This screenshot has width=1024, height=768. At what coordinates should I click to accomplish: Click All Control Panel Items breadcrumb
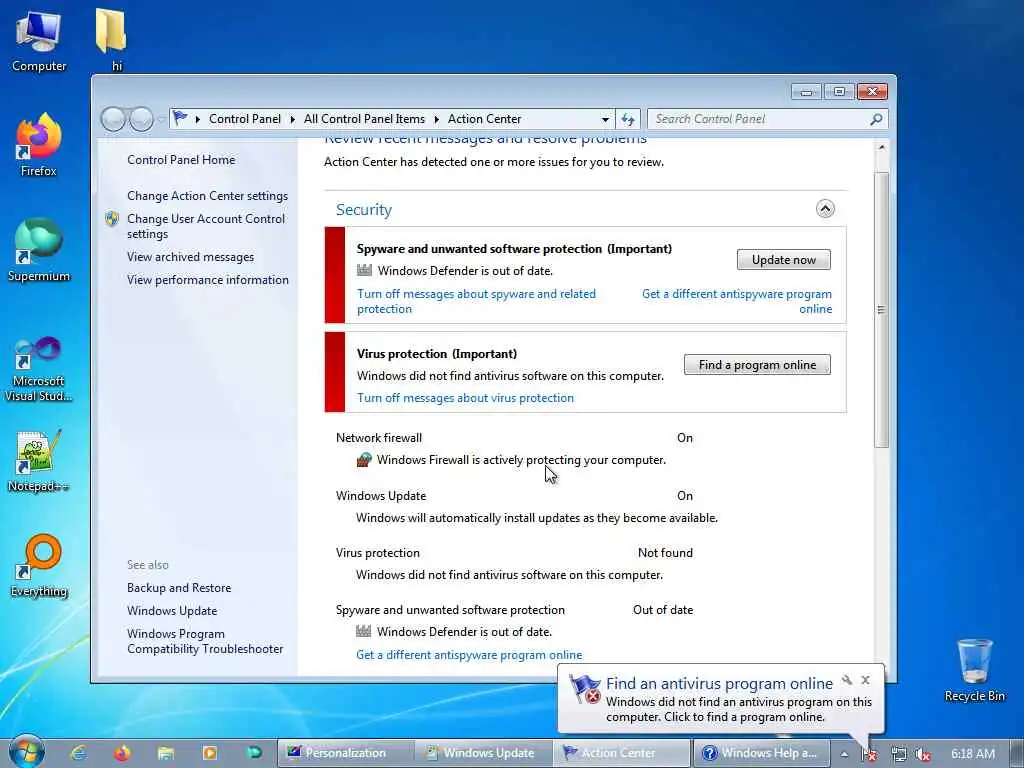coord(364,119)
